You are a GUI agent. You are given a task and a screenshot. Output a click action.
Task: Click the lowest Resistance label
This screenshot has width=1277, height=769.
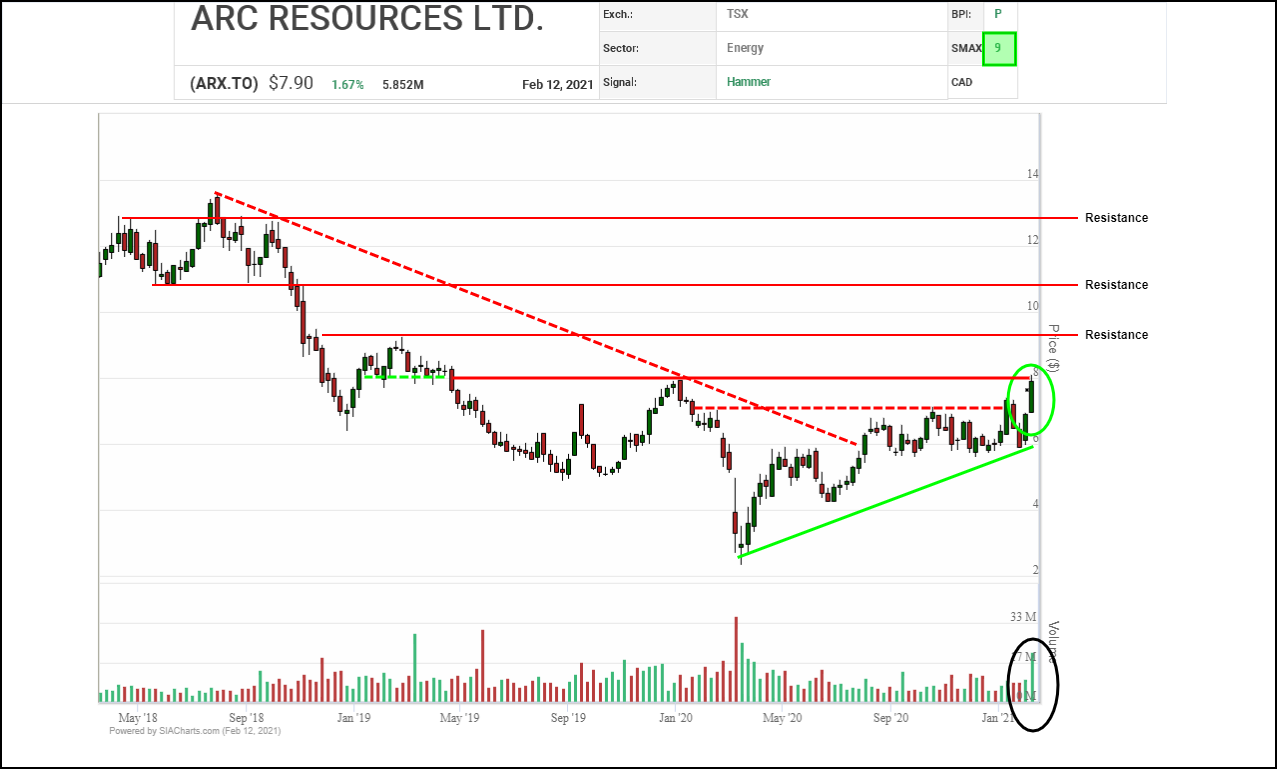tap(1116, 335)
